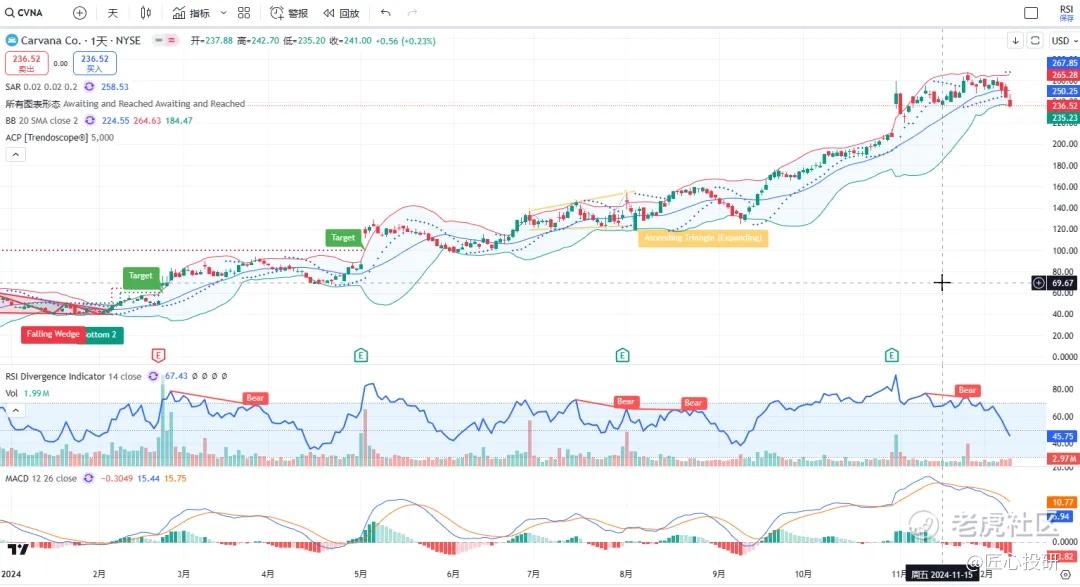Undo the last chart action
This screenshot has height=587, width=1080.
385,12
